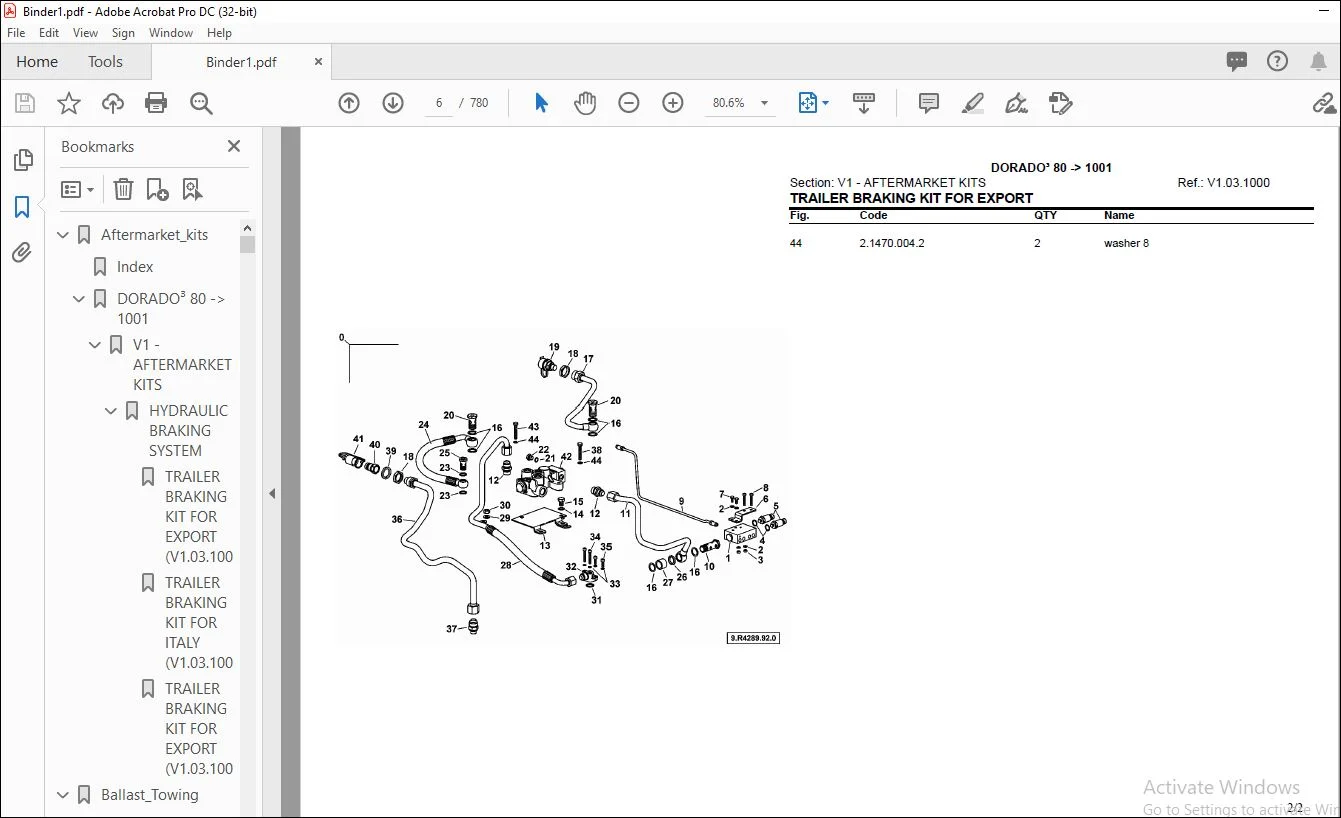Toggle scrolling mode toolbar icon
This screenshot has width=1341, height=818.
tap(864, 103)
